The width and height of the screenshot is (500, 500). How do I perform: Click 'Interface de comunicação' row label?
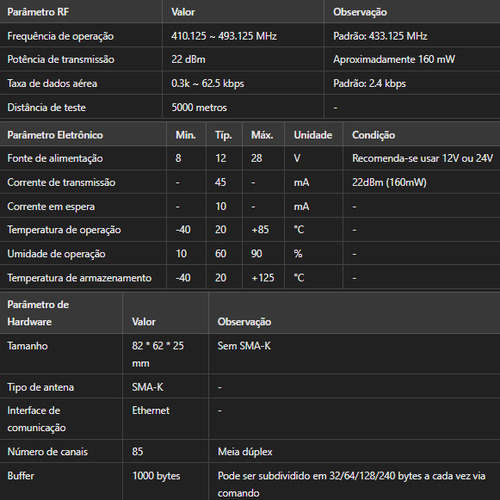tap(36, 419)
